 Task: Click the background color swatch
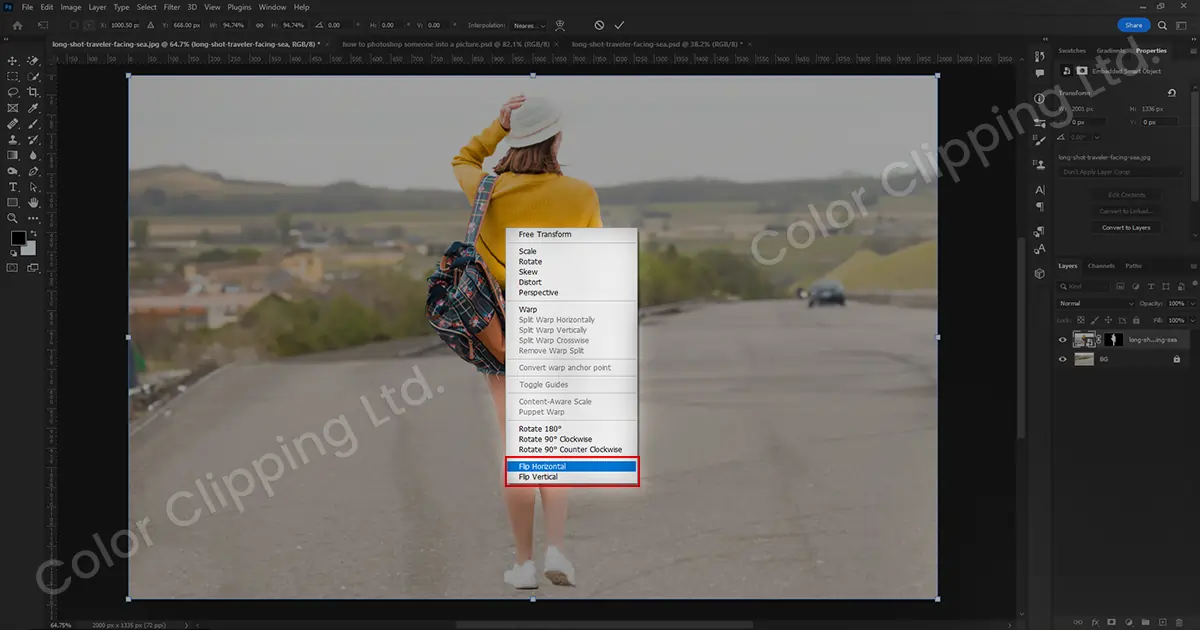pyautogui.click(x=29, y=249)
